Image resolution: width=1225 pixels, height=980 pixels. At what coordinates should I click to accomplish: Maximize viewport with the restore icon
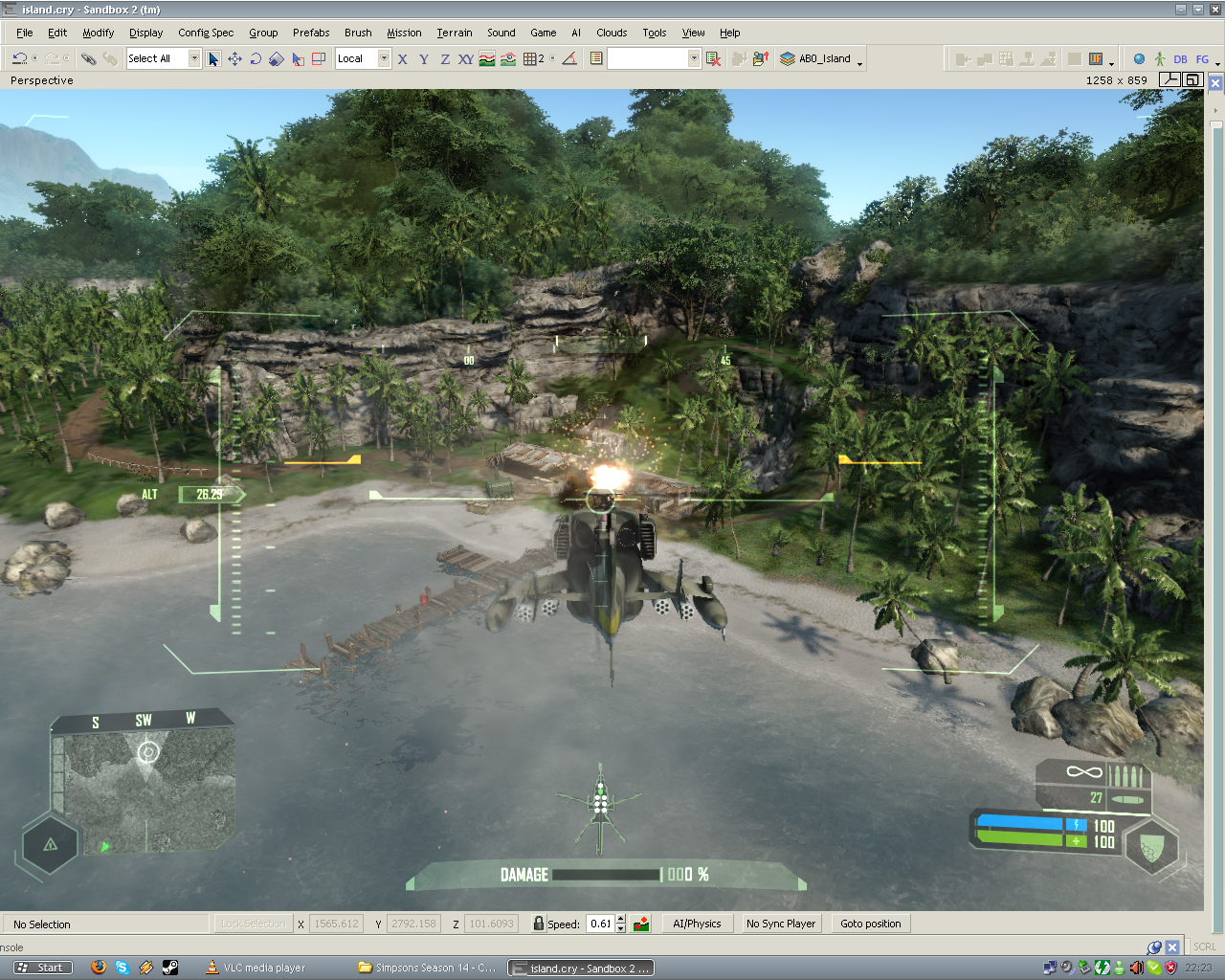[1192, 79]
